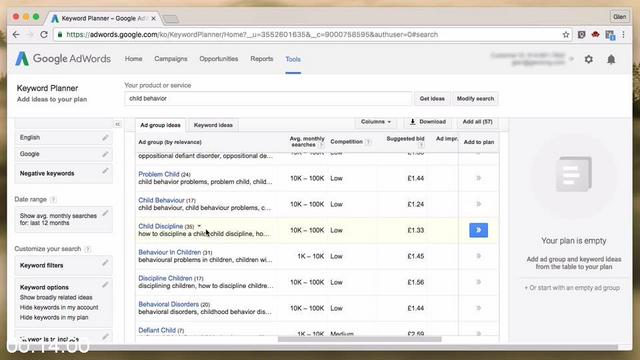Edit the date range pencil icon
The width and height of the screenshot is (640, 360).
pos(105,213)
